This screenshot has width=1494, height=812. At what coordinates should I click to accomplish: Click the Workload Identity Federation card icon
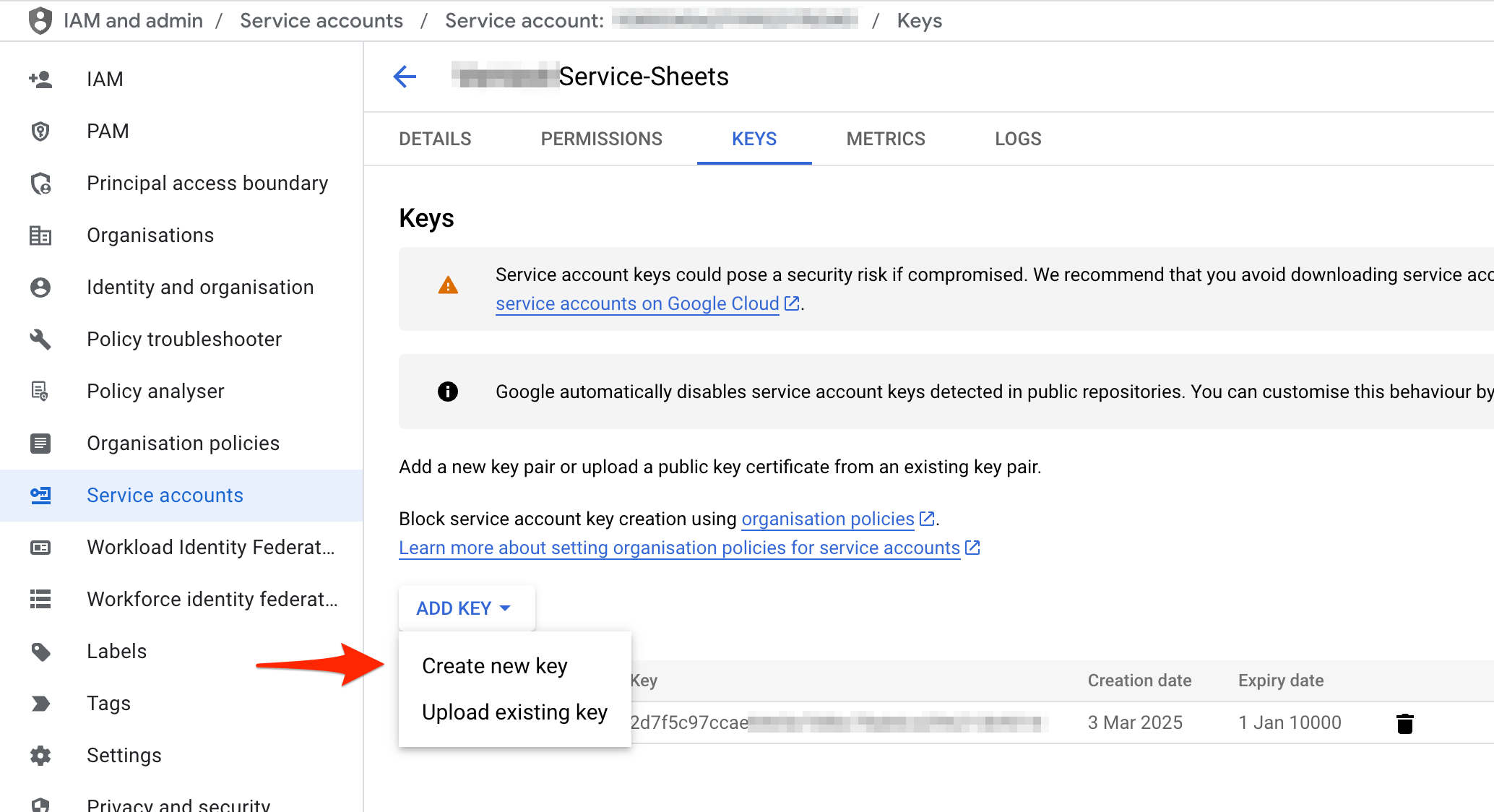point(40,547)
